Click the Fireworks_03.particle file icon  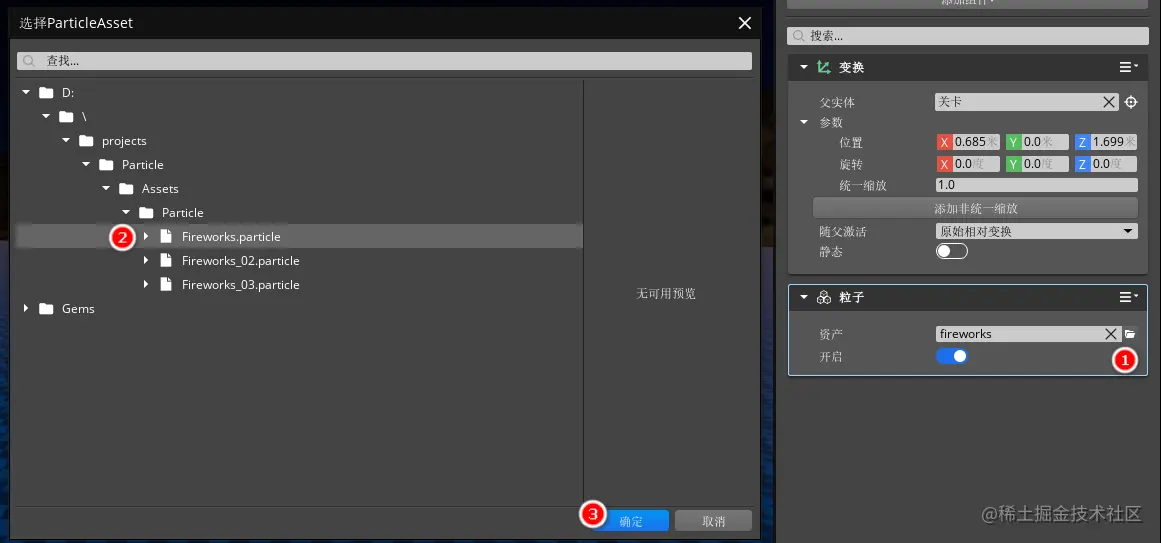(x=167, y=284)
